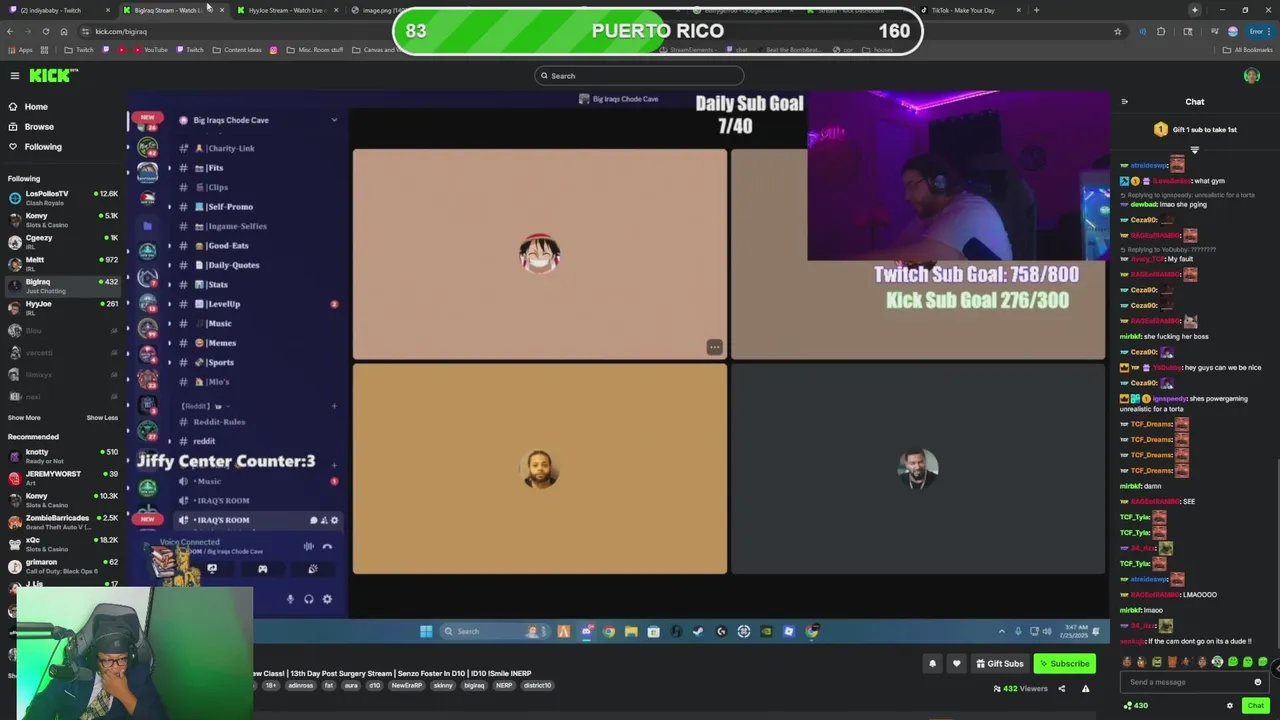This screenshot has height=720, width=1280.
Task: Open browser tab search dropdown
Action: pos(1194,10)
